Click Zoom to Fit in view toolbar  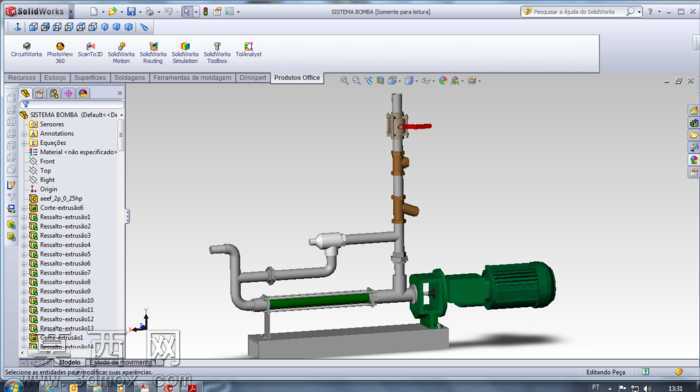(x=344, y=81)
